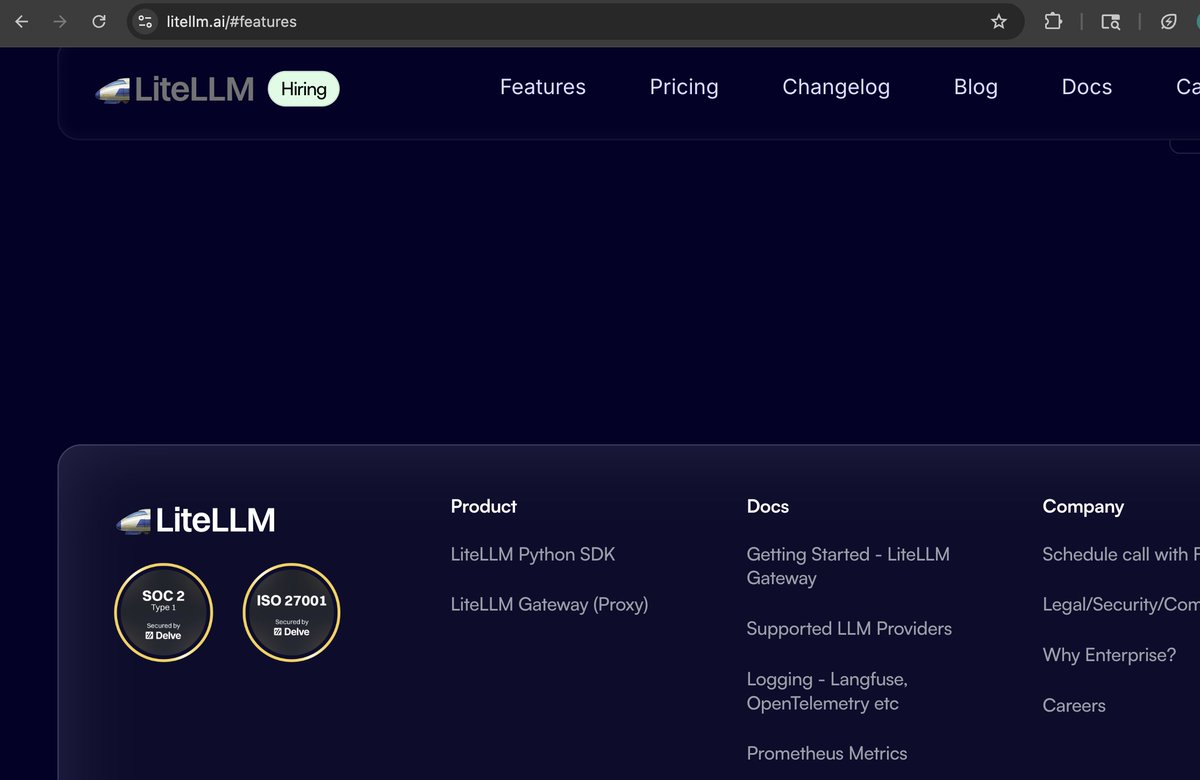Click the browser forward arrow

tap(60, 21)
